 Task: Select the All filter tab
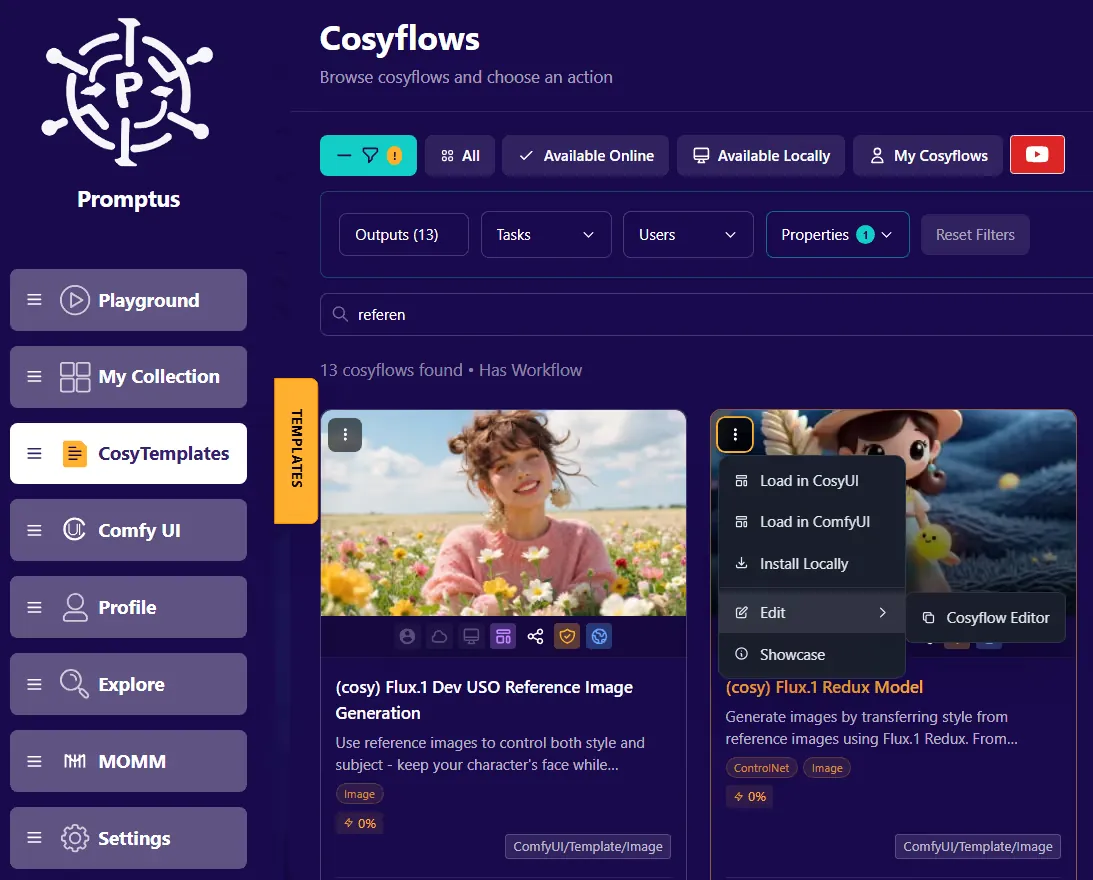460,155
